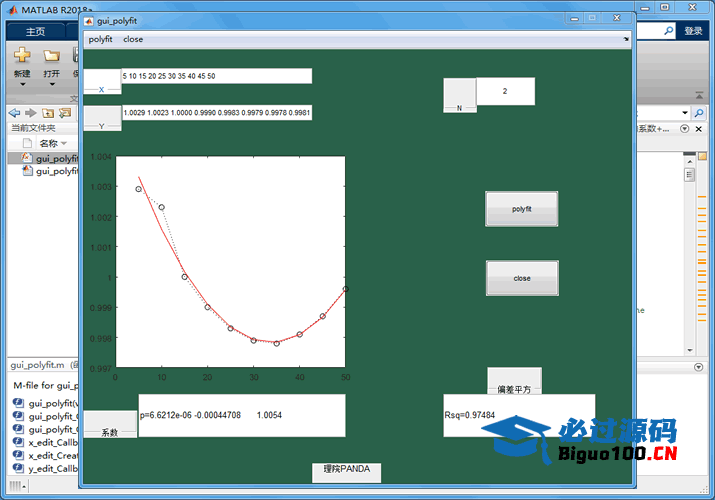This screenshot has width=715, height=500.
Task: Click the fitted plot axes area
Action: tap(231, 261)
